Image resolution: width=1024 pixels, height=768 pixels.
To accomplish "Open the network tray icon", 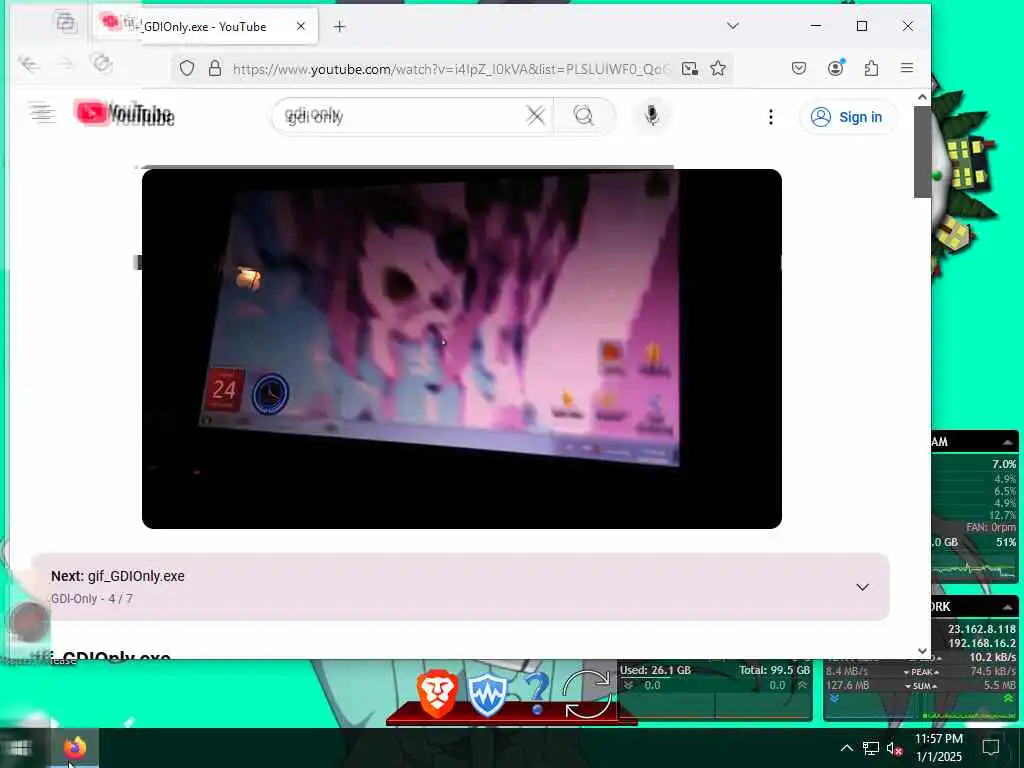I will point(871,748).
